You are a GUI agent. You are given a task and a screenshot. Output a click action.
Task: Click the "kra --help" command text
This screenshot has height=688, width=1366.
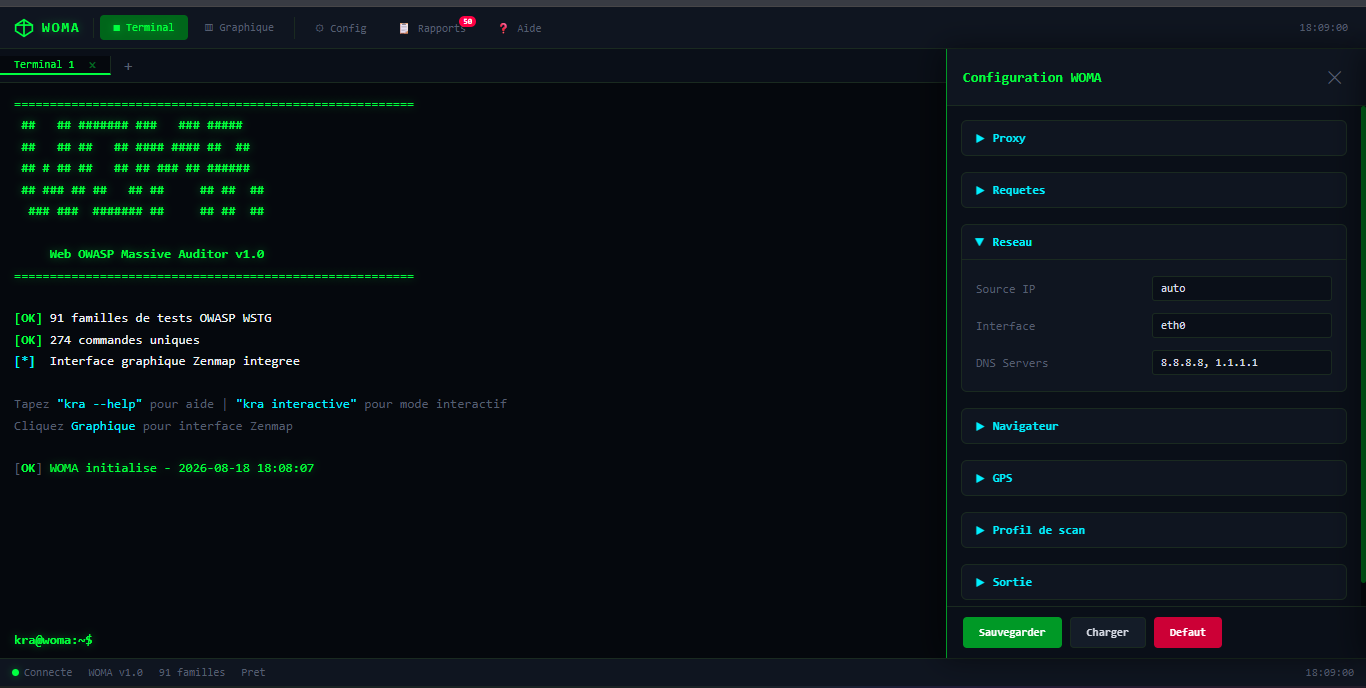[x=100, y=404]
